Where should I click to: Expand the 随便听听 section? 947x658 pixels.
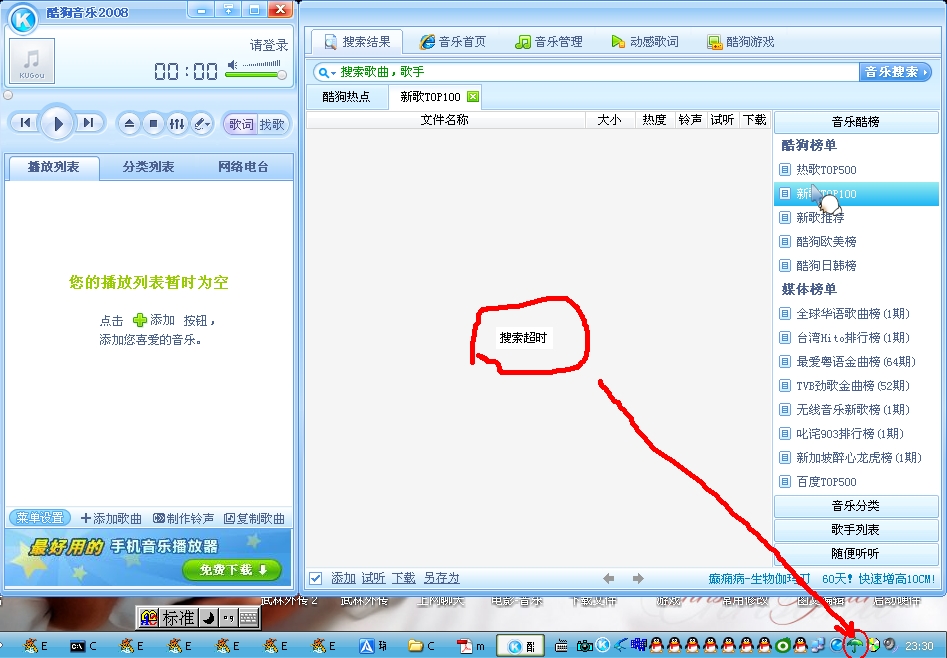pos(855,553)
